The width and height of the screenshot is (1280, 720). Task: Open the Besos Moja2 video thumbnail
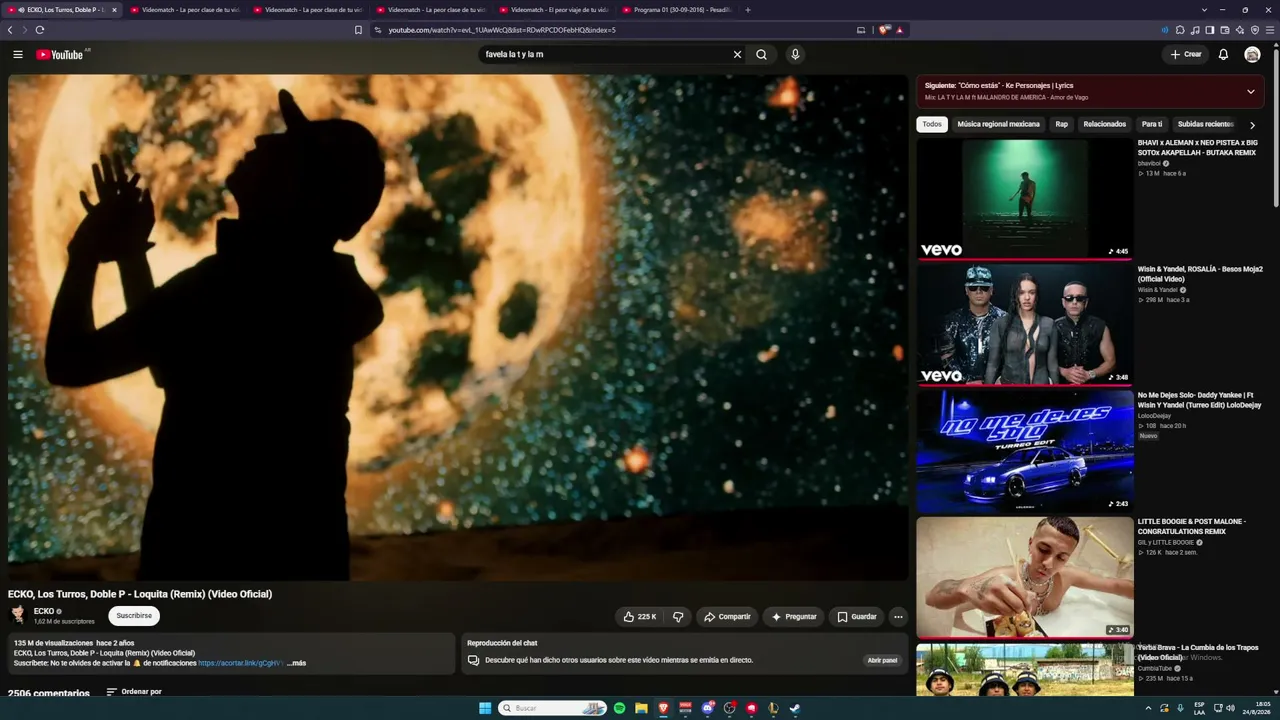coord(1025,324)
